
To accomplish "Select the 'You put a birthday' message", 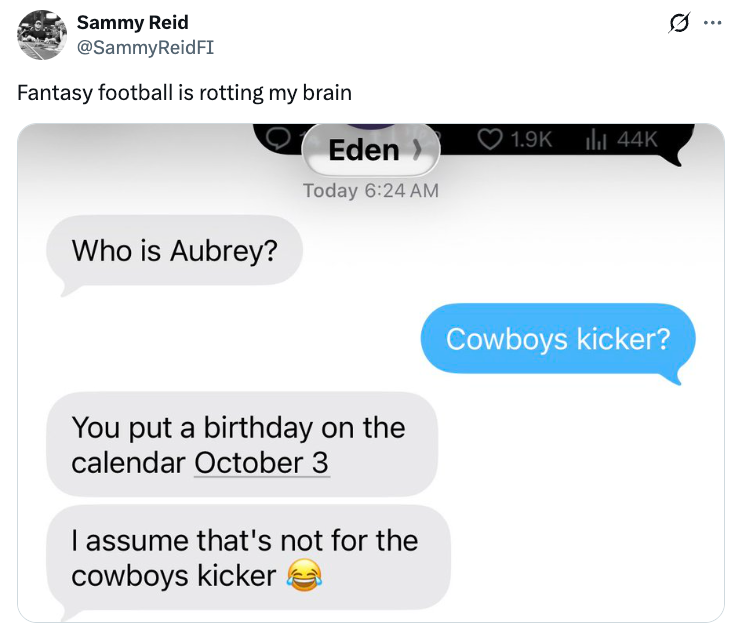I will [242, 444].
